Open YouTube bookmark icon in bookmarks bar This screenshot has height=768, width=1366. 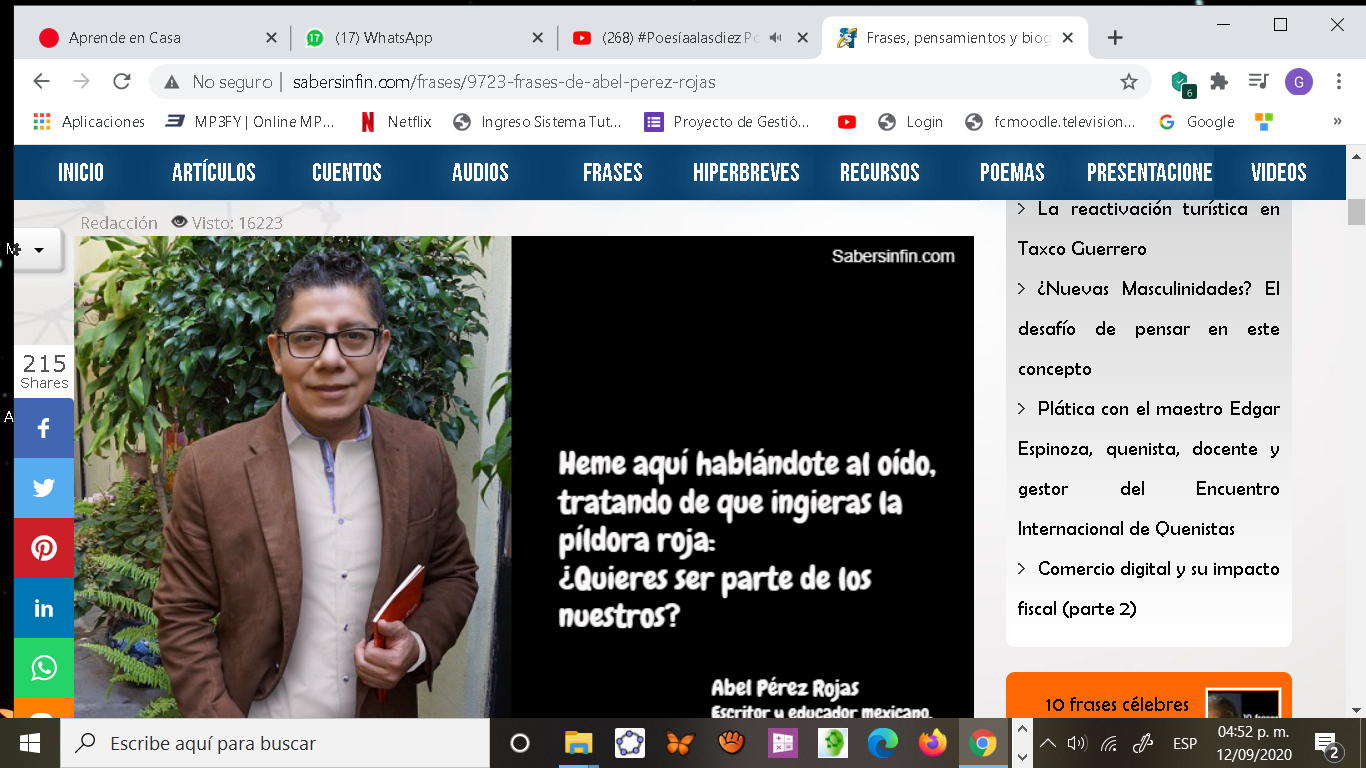coord(847,122)
